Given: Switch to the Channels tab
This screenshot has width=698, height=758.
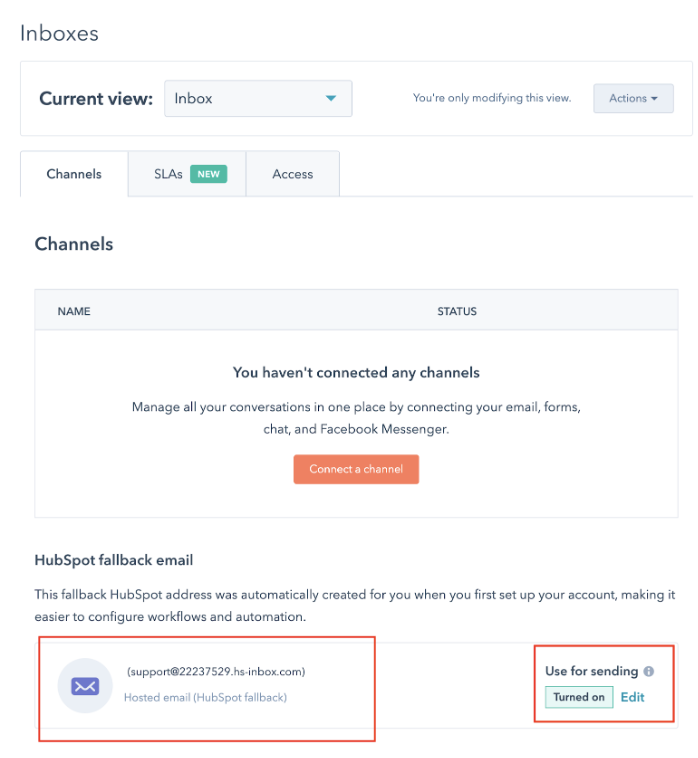Looking at the screenshot, I should click(x=74, y=174).
